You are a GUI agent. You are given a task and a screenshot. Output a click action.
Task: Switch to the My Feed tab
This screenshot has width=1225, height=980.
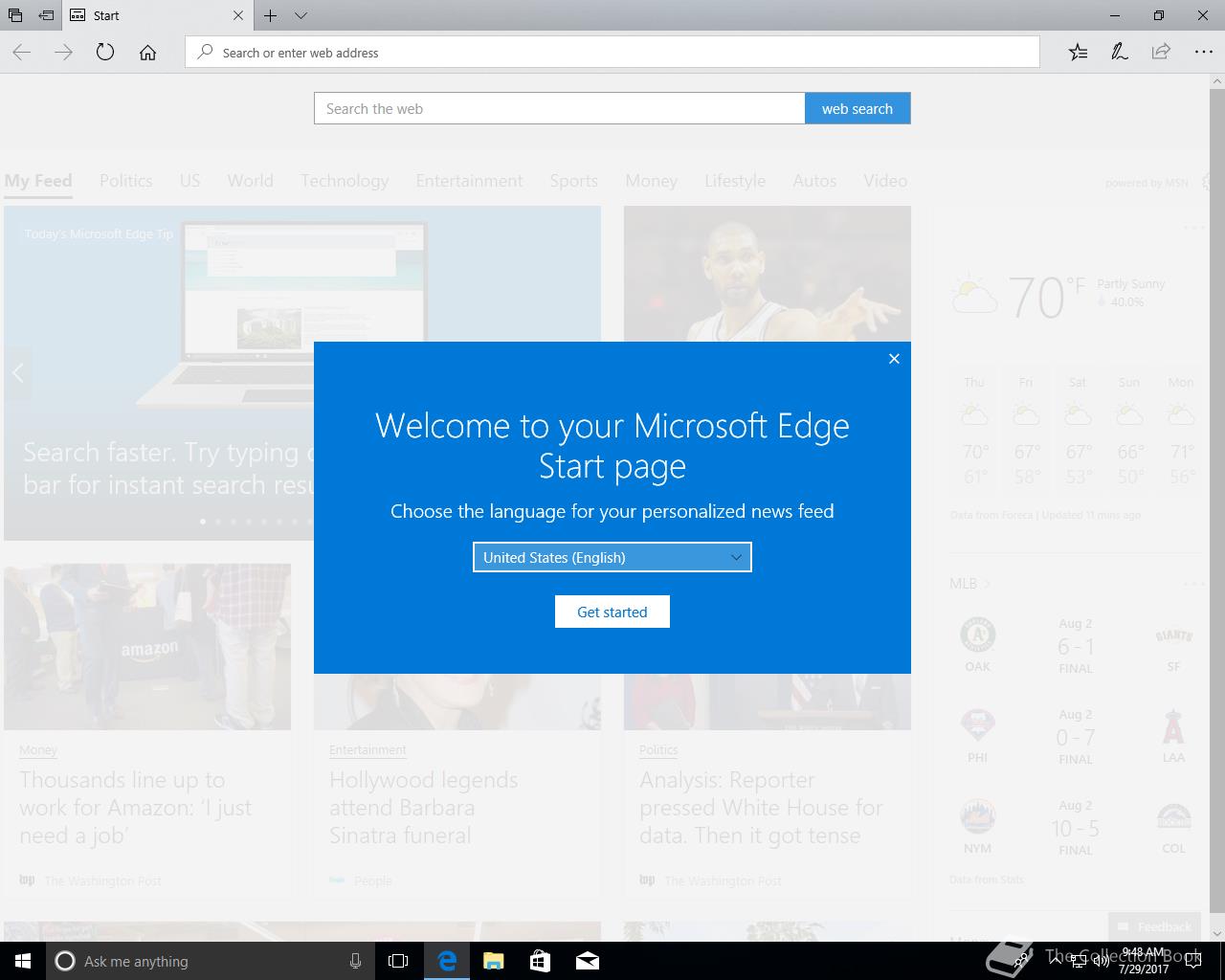[x=38, y=181]
